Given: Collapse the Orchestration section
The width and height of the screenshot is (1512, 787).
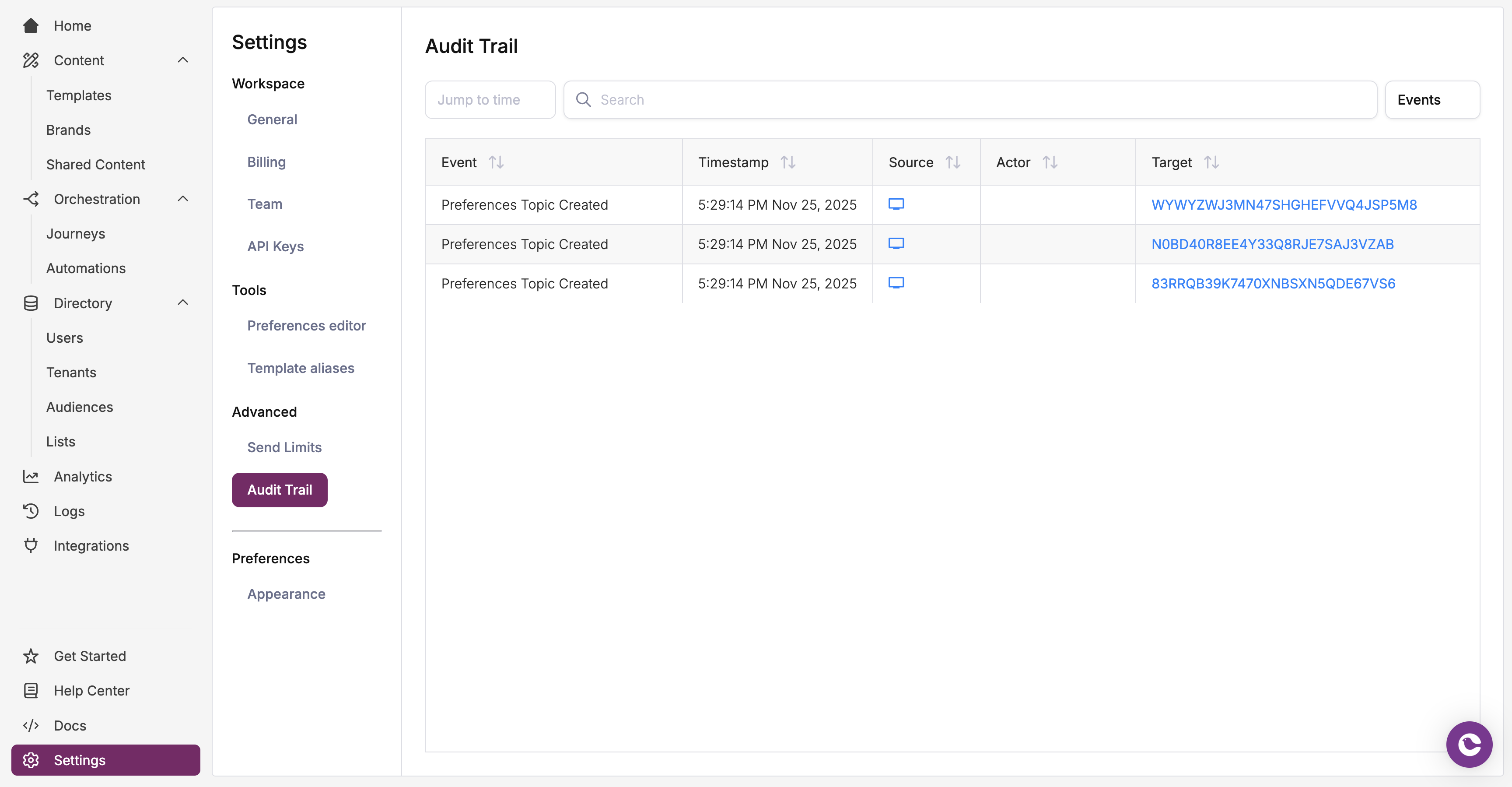Looking at the screenshot, I should [x=182, y=199].
